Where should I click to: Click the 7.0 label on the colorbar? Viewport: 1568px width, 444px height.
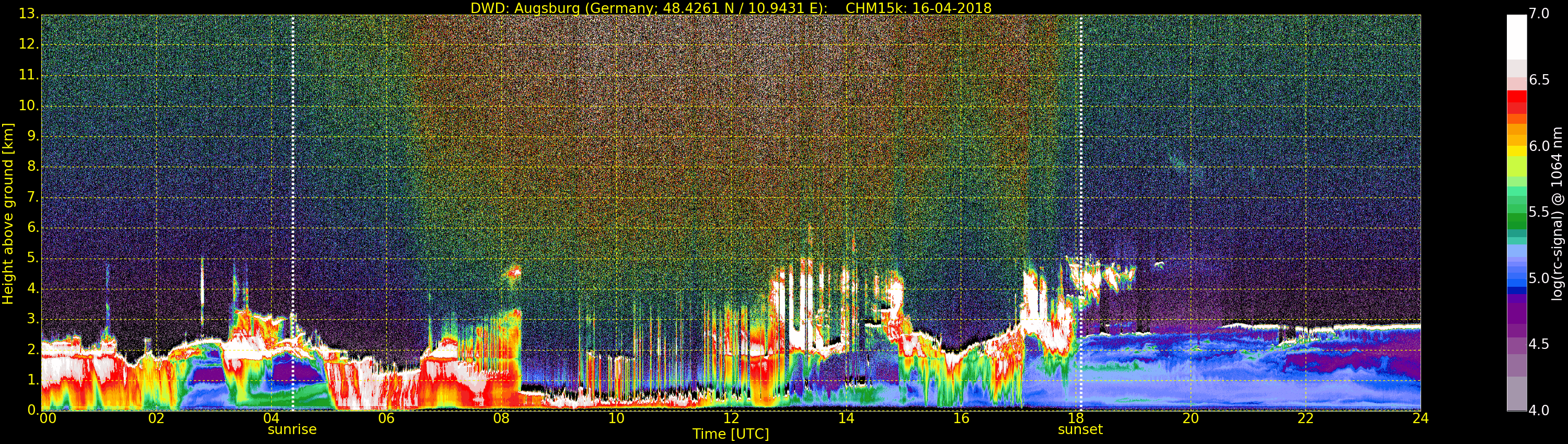tap(1539, 14)
